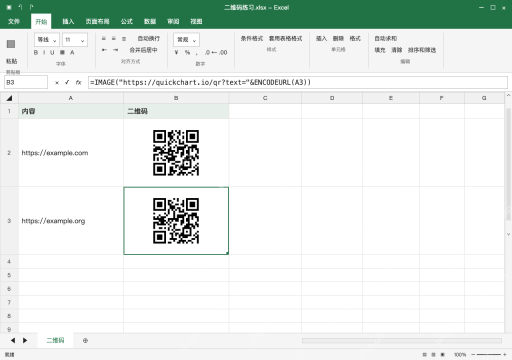Select row 2 header
The image size is (512, 360).
click(x=9, y=153)
